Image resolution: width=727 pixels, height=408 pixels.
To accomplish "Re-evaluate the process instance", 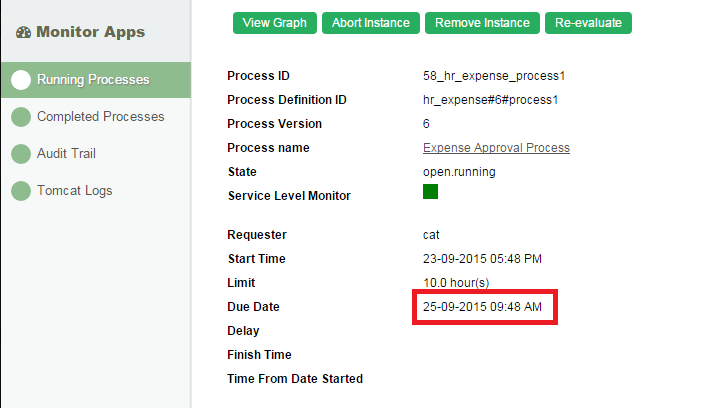I will pos(589,23).
